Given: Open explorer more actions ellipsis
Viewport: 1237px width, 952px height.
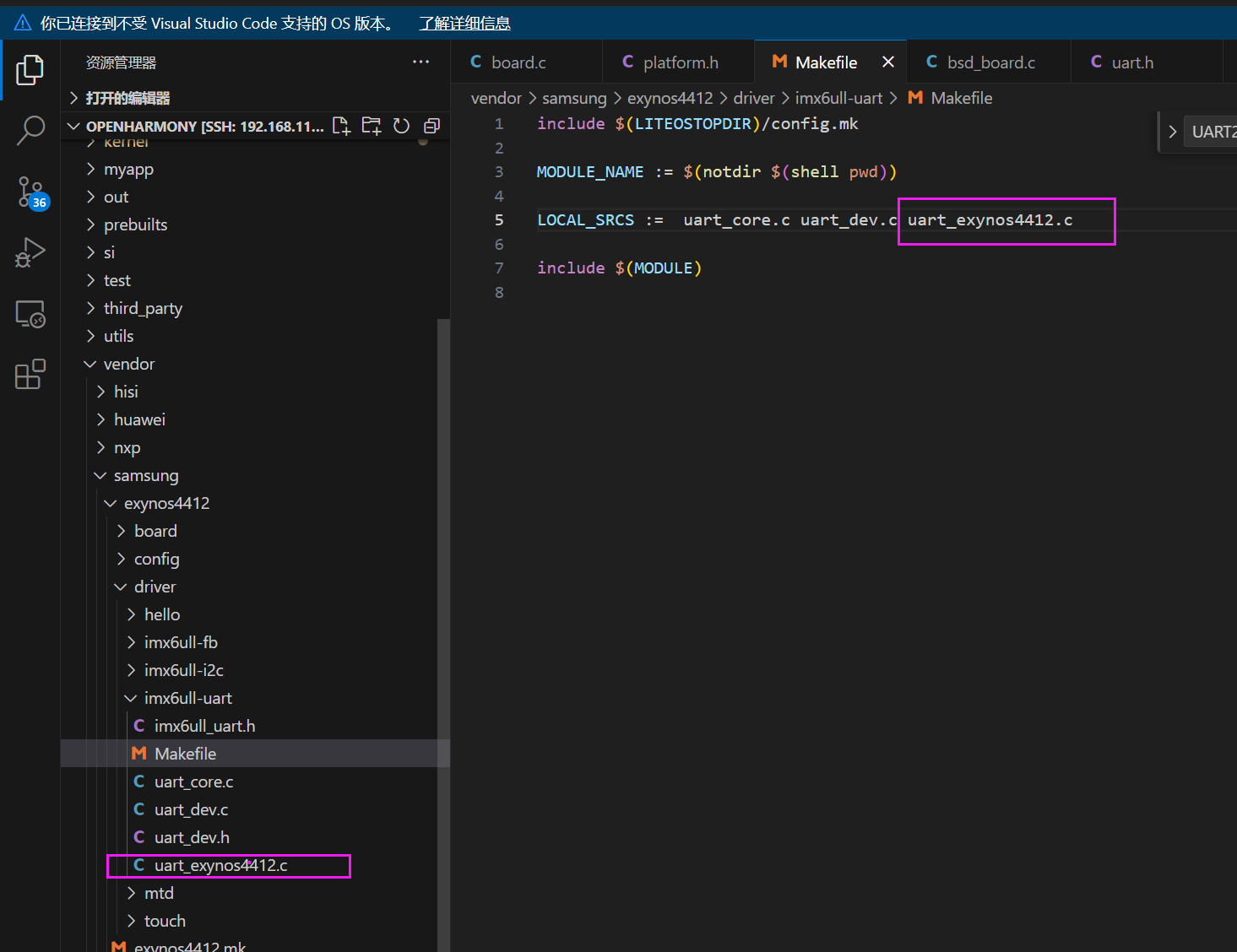Looking at the screenshot, I should (x=420, y=62).
